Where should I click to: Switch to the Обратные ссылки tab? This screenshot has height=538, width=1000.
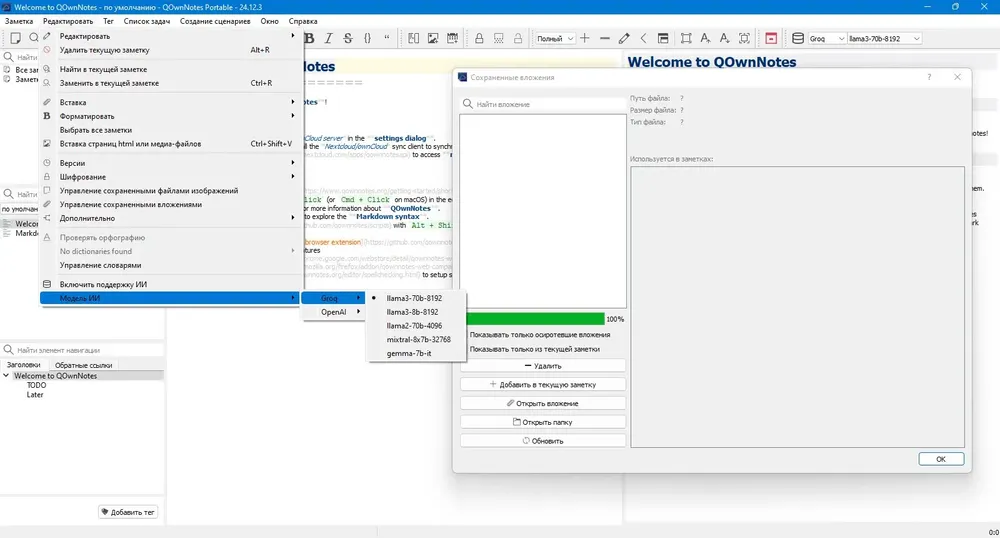click(x=84, y=365)
